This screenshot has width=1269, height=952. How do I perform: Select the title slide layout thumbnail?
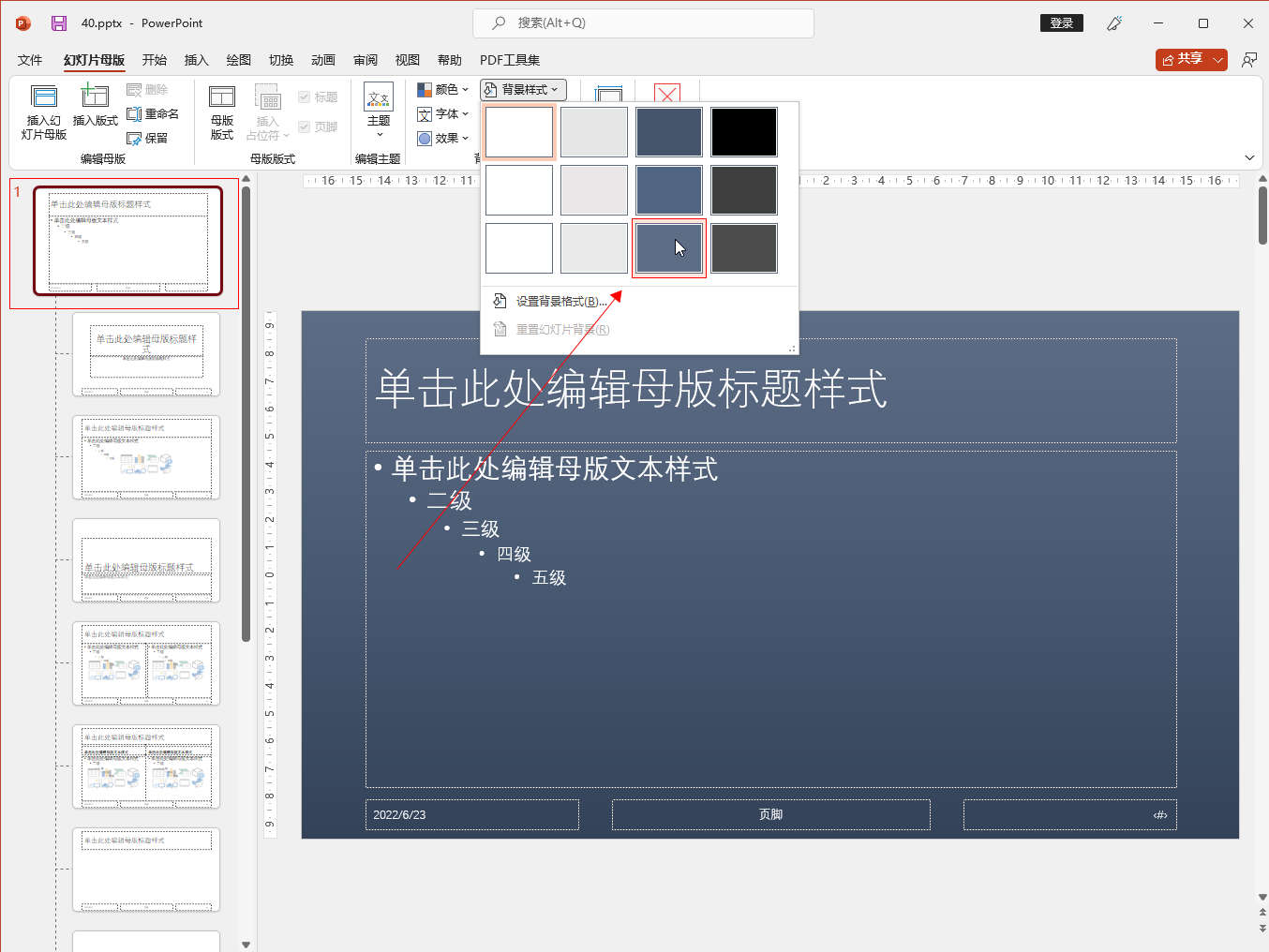pyautogui.click(x=146, y=354)
